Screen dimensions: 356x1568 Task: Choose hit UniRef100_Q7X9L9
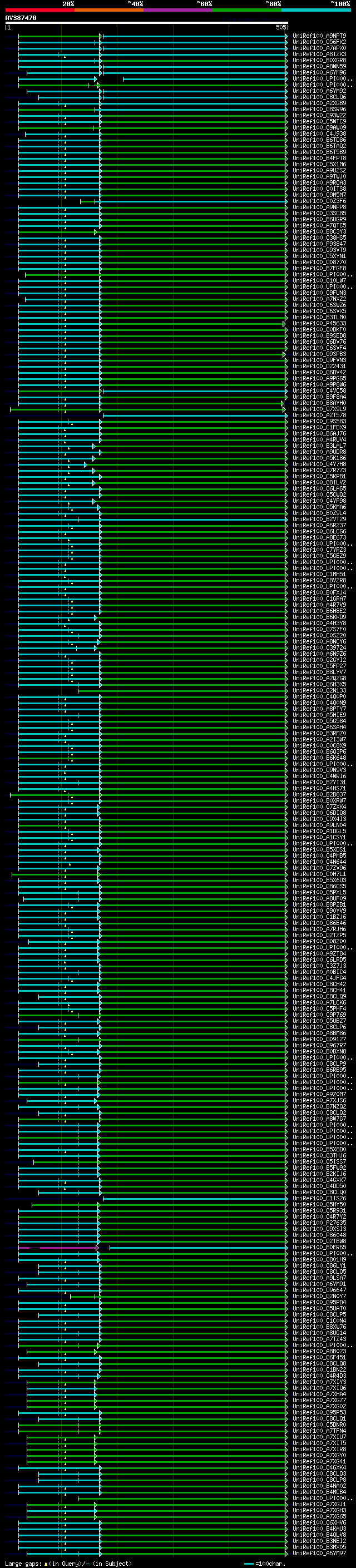pyautogui.click(x=319, y=409)
